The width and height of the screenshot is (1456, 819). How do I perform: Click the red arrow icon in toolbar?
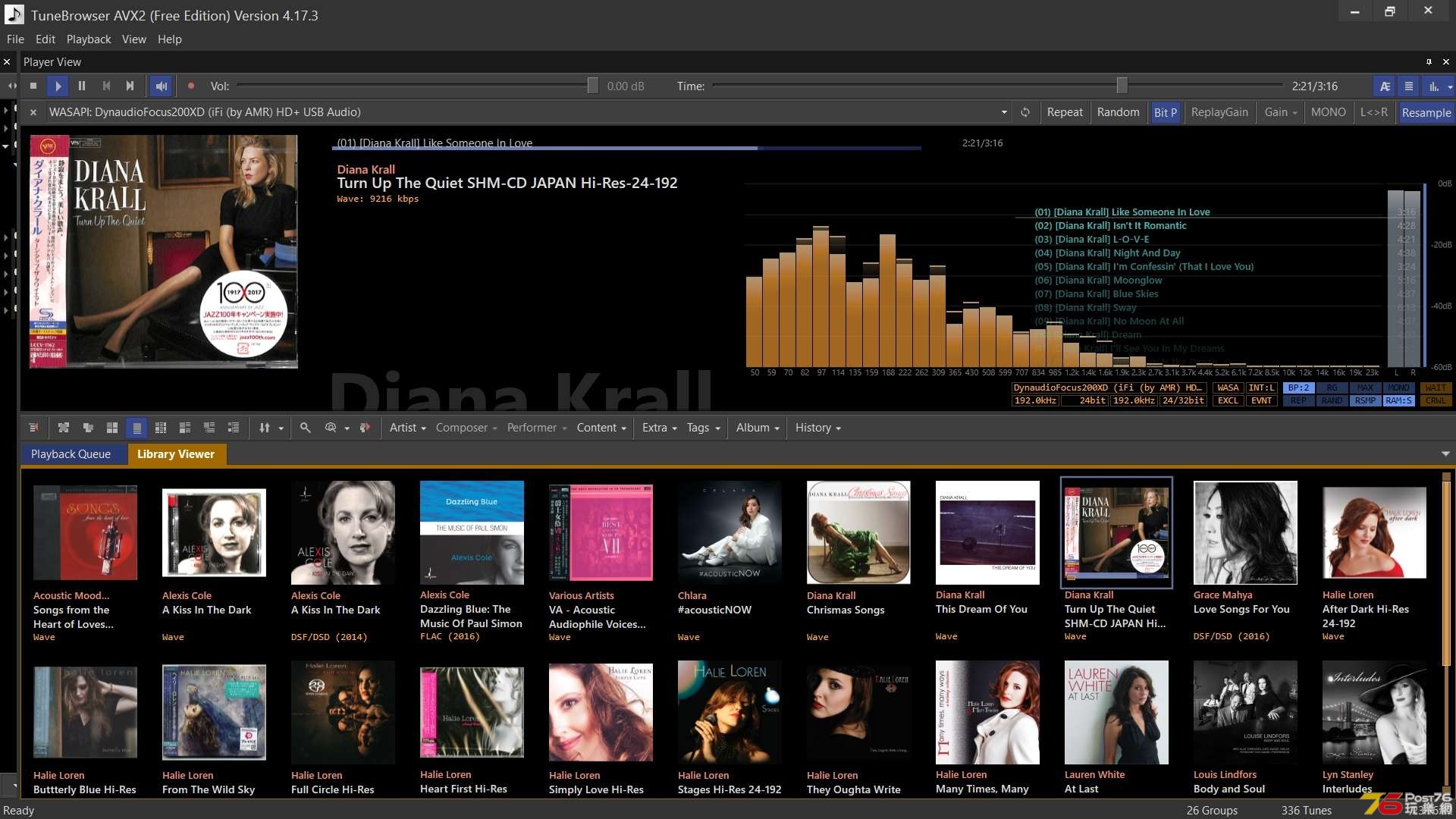point(365,428)
